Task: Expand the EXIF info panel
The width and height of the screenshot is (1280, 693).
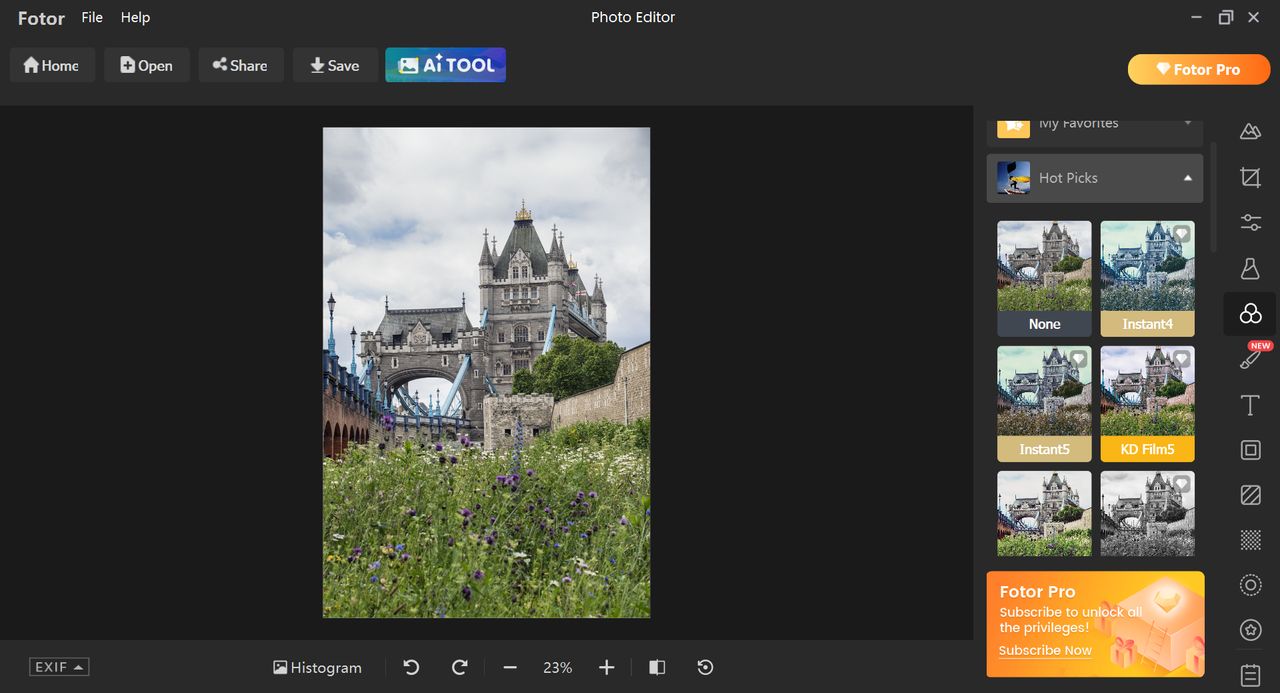Action: (59, 667)
